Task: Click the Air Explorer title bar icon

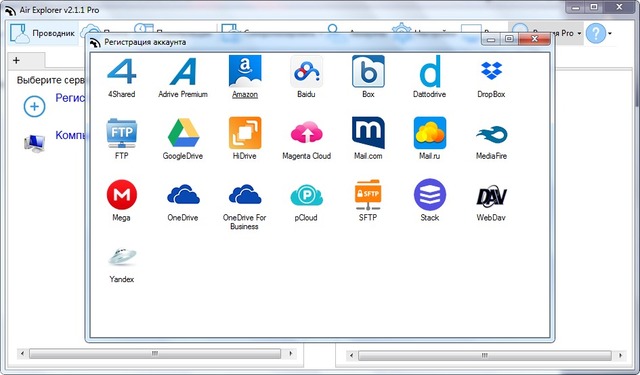Action: click(10, 10)
